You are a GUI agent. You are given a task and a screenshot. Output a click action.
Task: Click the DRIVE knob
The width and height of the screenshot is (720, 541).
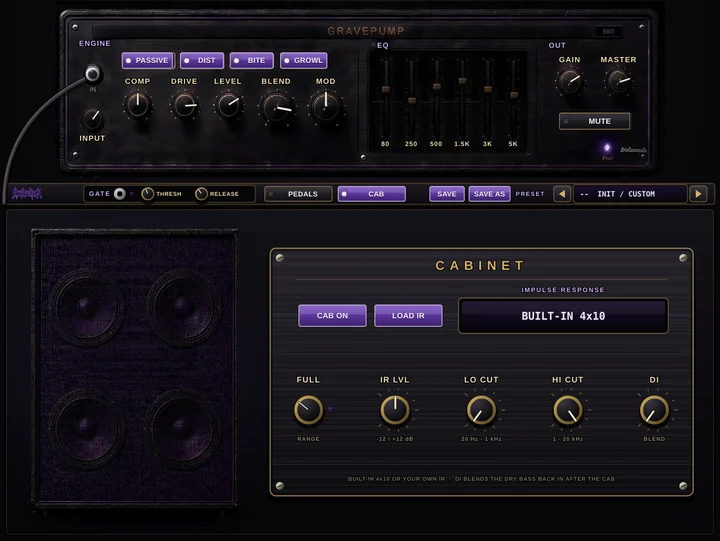(184, 105)
